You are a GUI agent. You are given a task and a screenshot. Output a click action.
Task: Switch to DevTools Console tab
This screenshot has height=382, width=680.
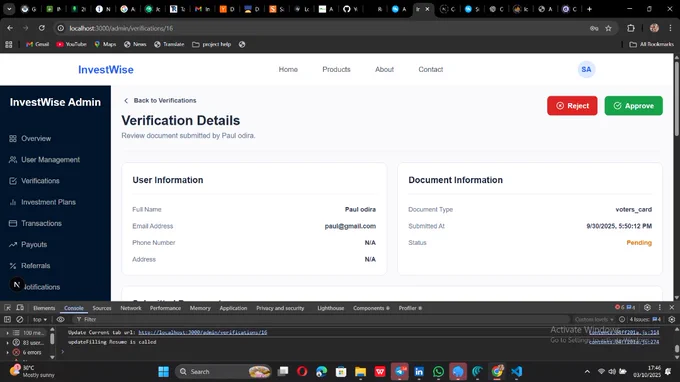[x=74, y=308]
